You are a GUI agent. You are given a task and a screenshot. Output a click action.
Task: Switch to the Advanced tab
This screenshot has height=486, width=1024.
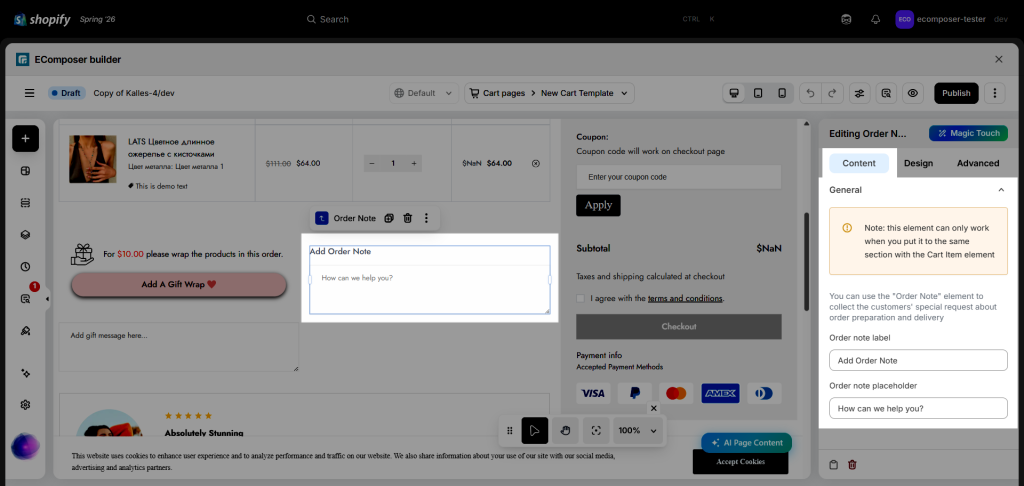[x=978, y=163]
